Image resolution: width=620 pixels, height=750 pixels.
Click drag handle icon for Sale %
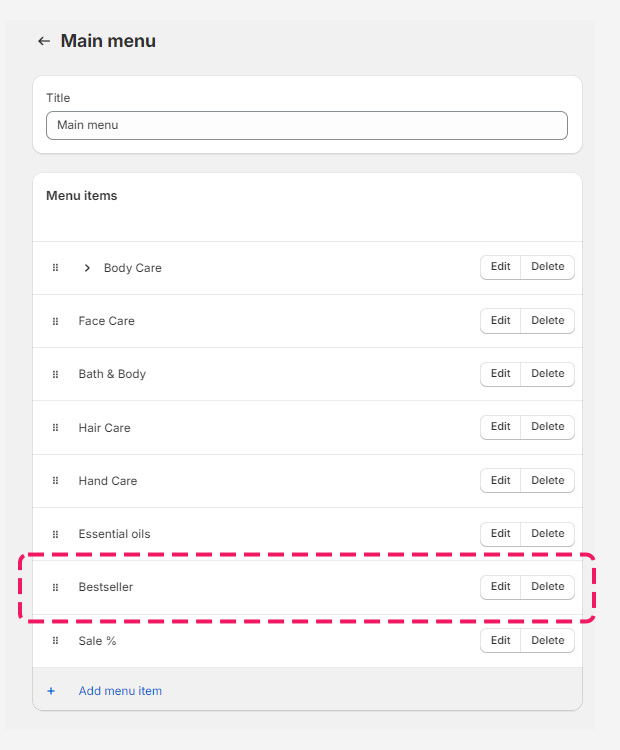(x=56, y=640)
